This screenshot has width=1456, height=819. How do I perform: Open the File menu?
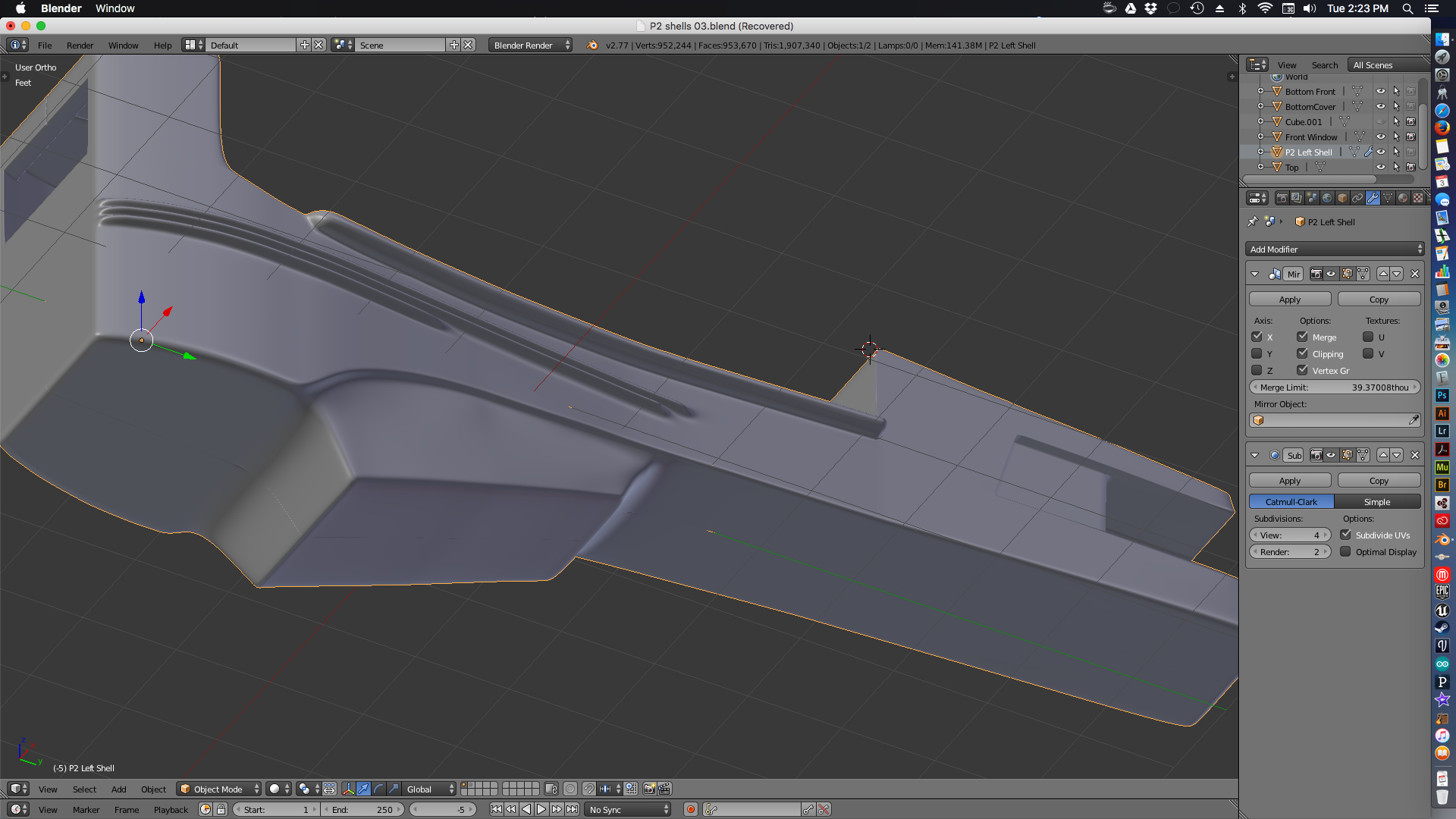coord(45,45)
